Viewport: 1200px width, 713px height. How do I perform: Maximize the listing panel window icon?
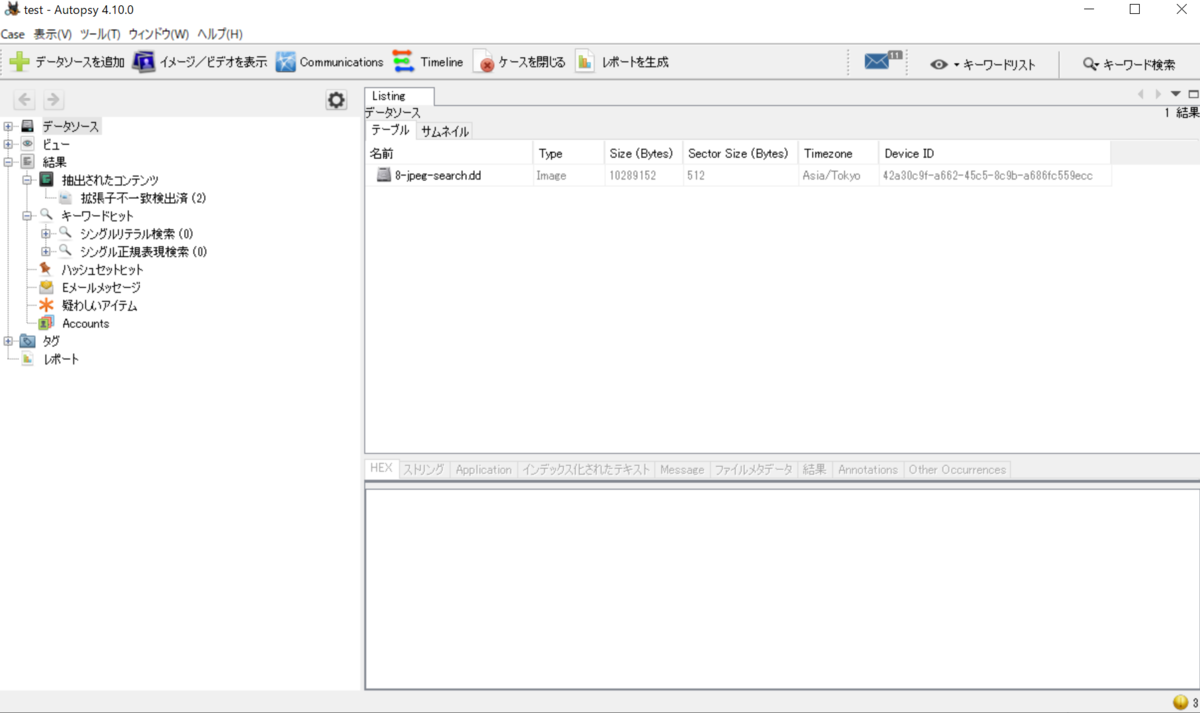(x=1193, y=94)
